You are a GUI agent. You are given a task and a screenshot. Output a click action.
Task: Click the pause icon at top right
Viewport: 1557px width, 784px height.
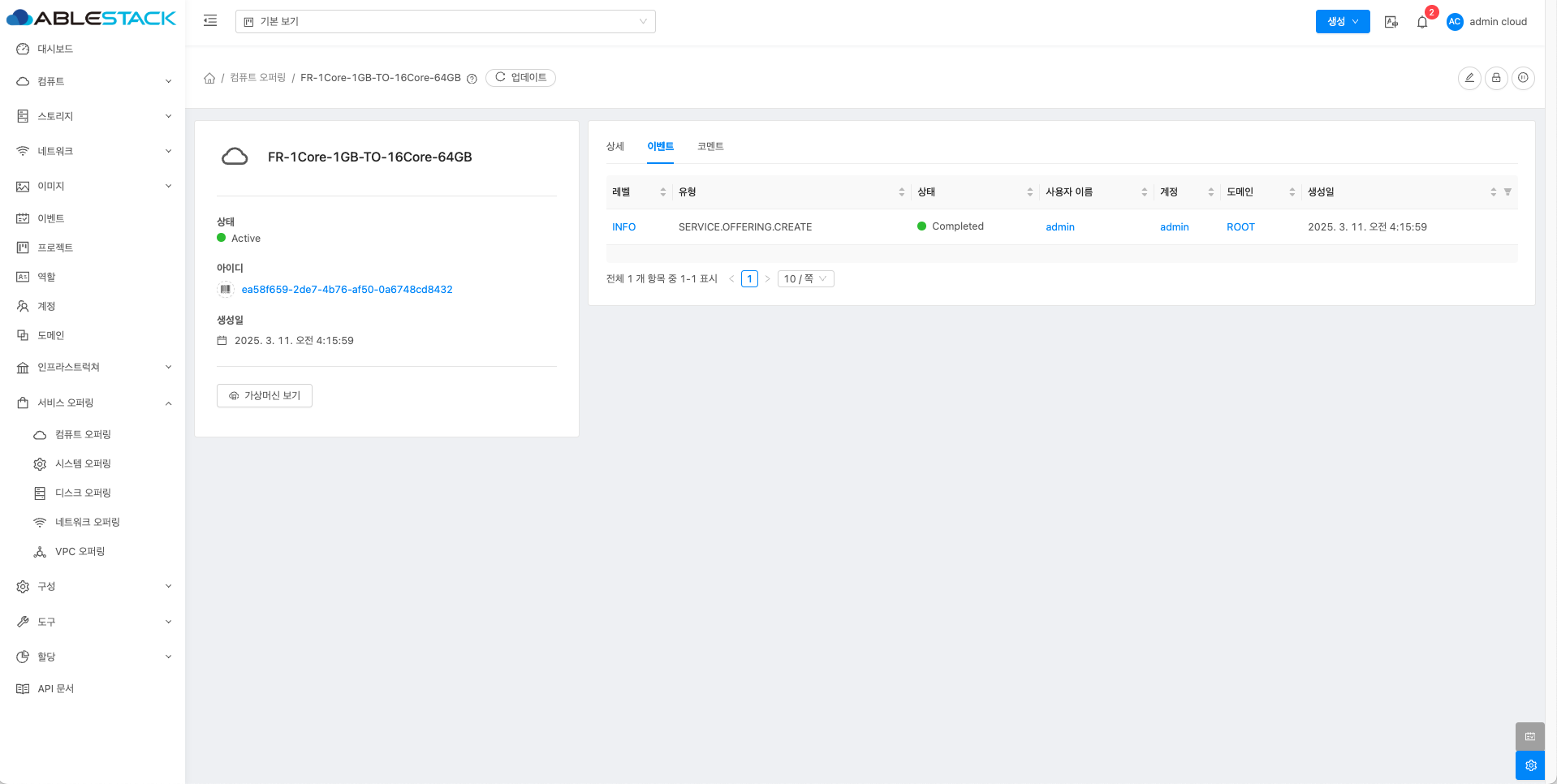pyautogui.click(x=1523, y=78)
